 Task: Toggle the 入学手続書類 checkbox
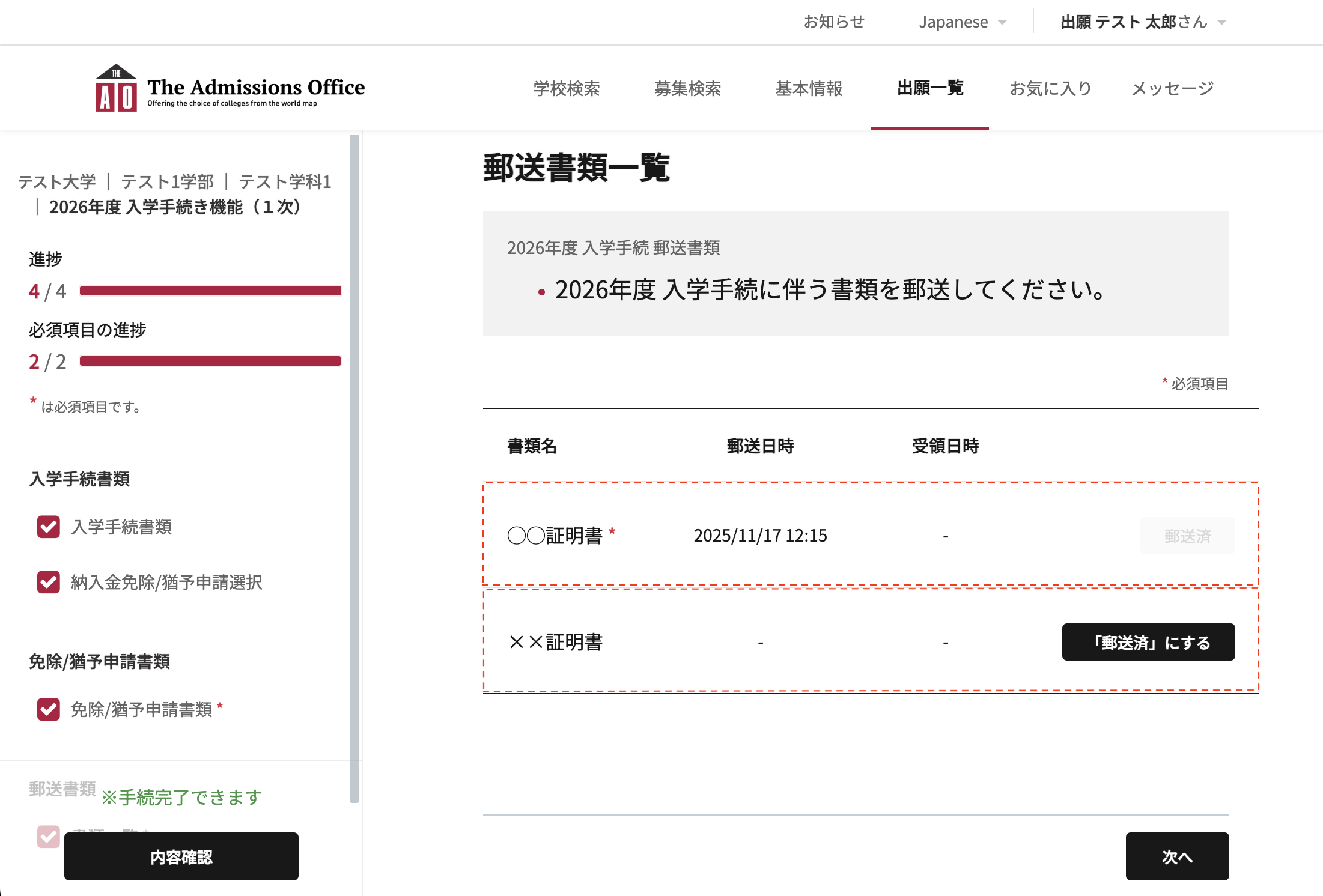49,527
